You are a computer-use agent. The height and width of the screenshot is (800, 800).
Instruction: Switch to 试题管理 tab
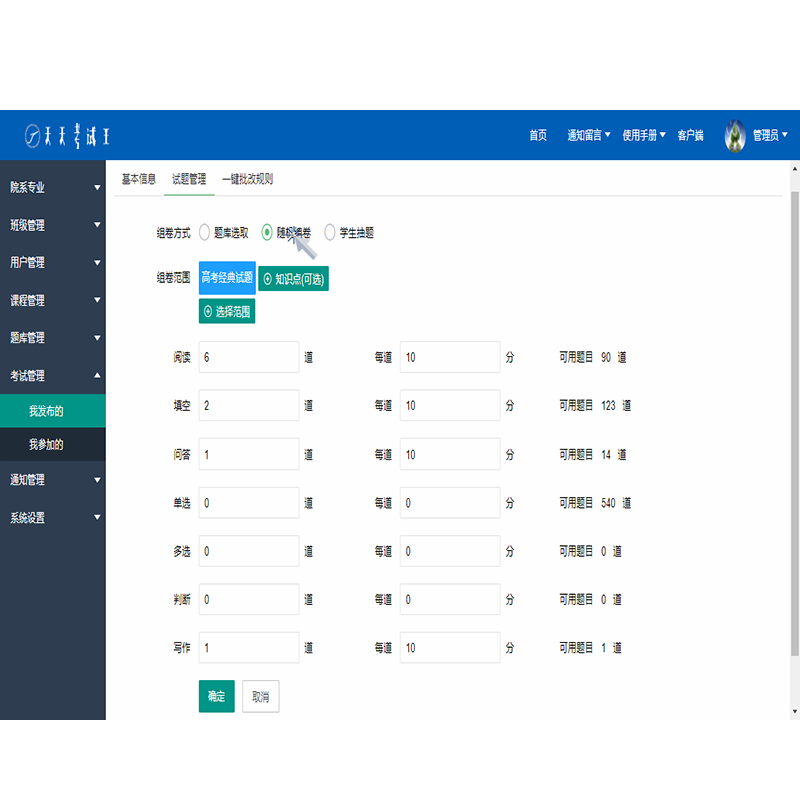point(189,179)
